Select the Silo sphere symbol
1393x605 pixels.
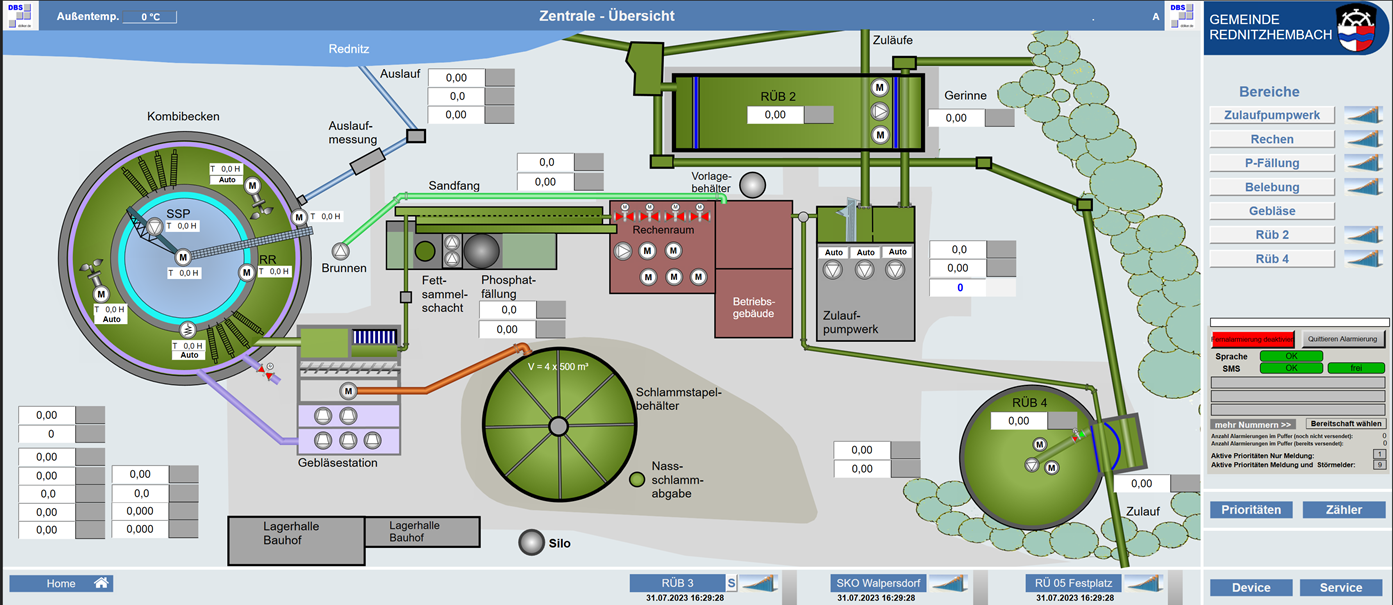[530, 543]
